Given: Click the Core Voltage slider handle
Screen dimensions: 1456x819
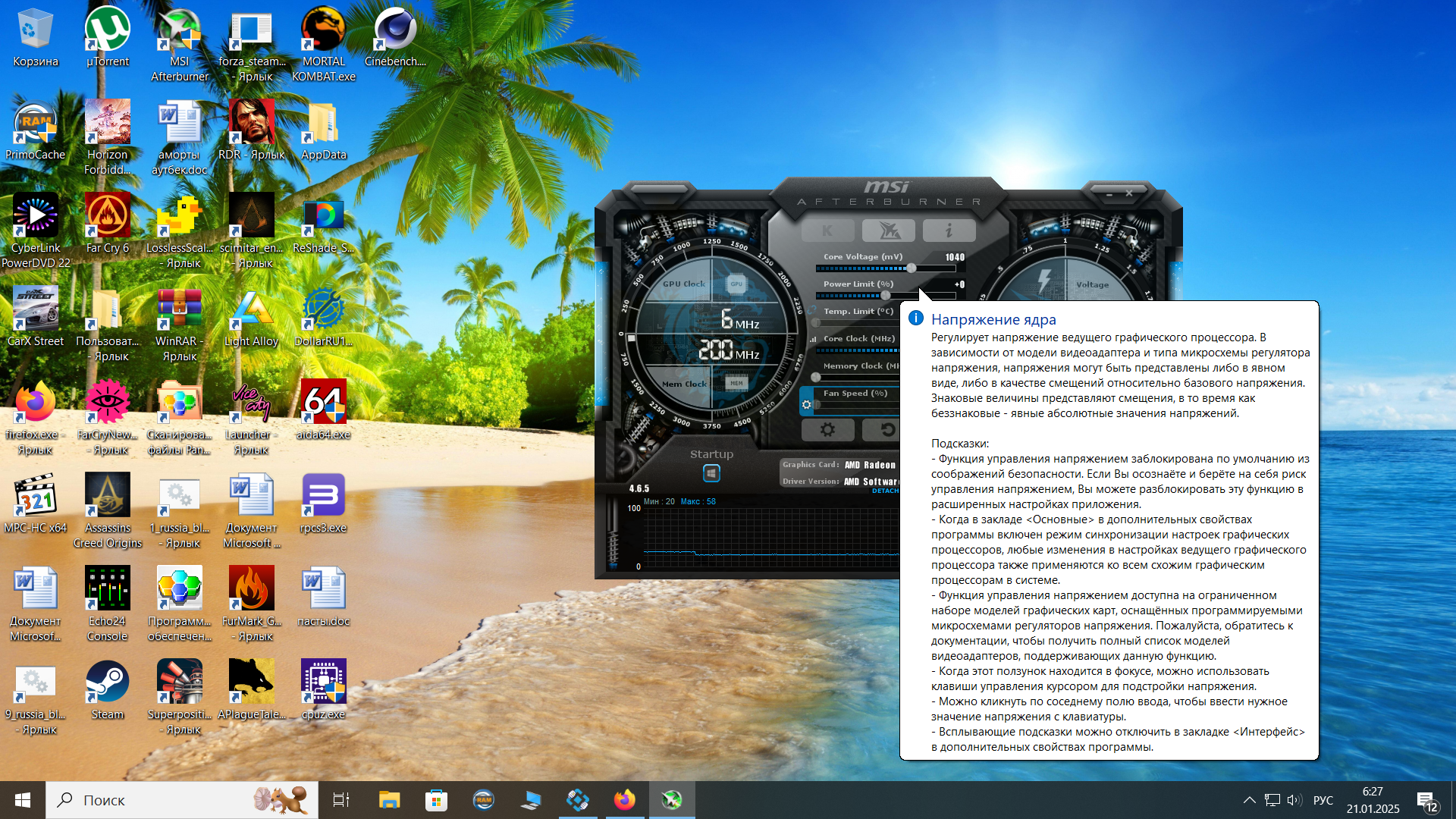Looking at the screenshot, I should [x=912, y=268].
